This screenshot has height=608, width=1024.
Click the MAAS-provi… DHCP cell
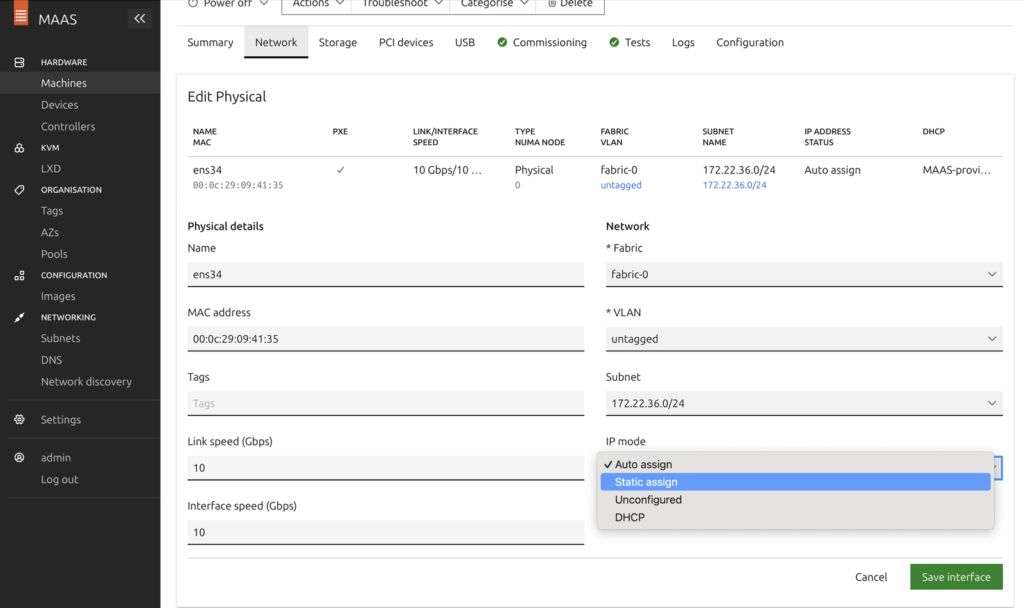tap(956, 170)
